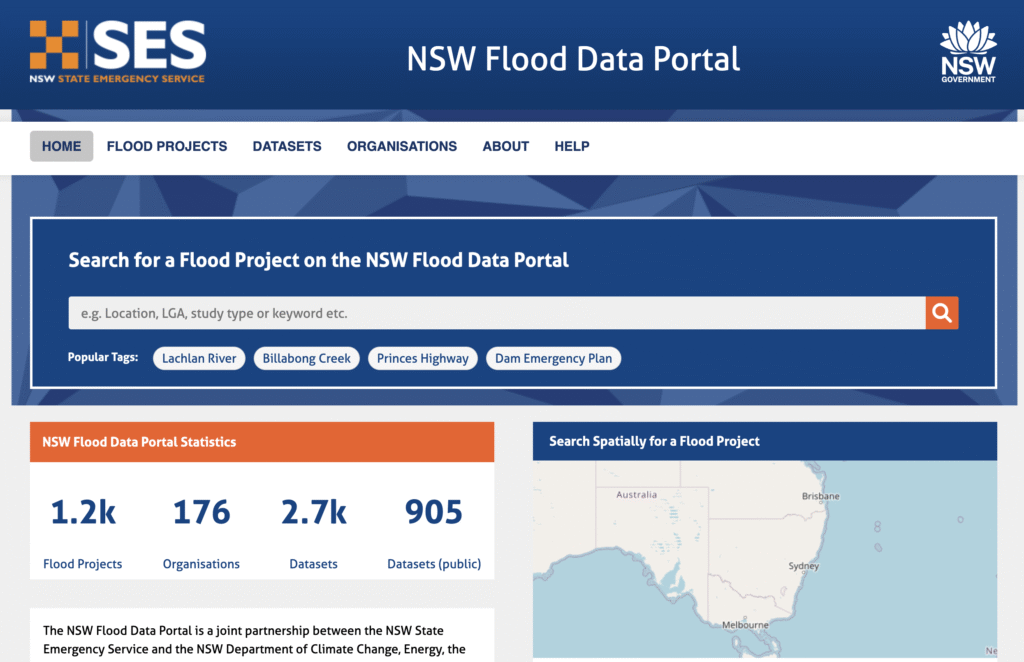Open the Help menu item
This screenshot has height=662, width=1024.
pyautogui.click(x=572, y=146)
